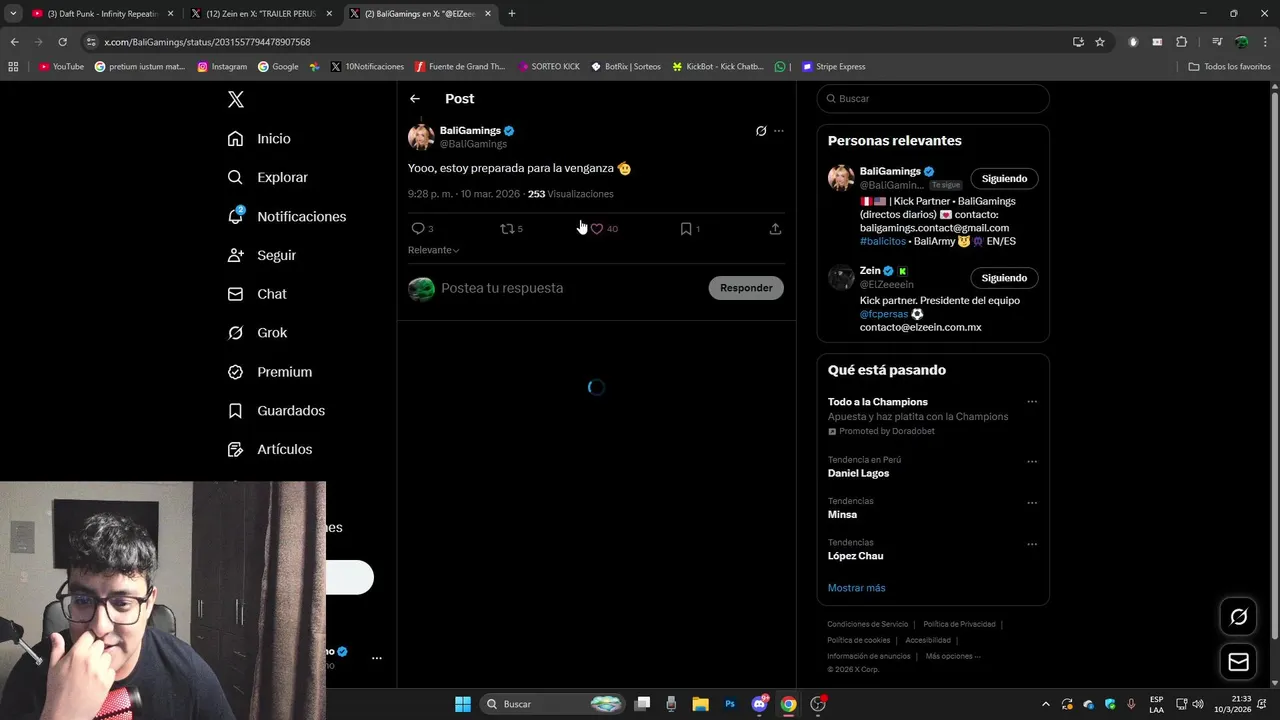Click the X logo in the sidebar
Screen dimensions: 1280x720
236,99
